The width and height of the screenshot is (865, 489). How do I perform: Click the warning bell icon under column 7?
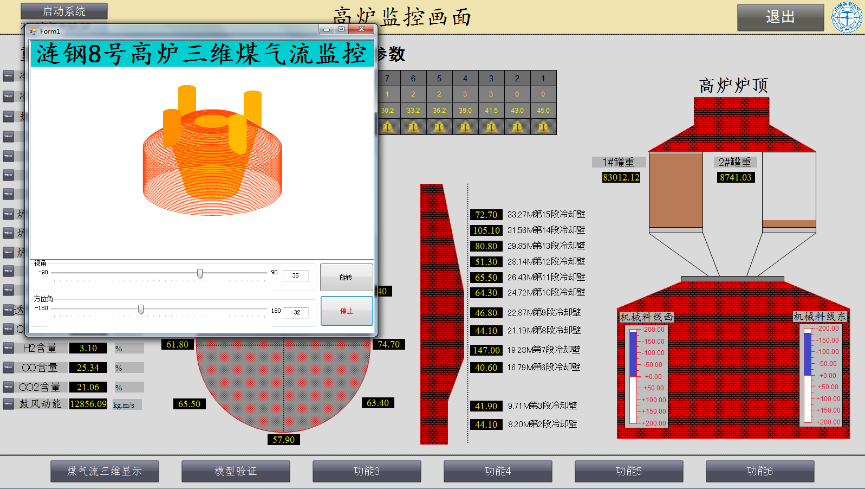coord(387,127)
